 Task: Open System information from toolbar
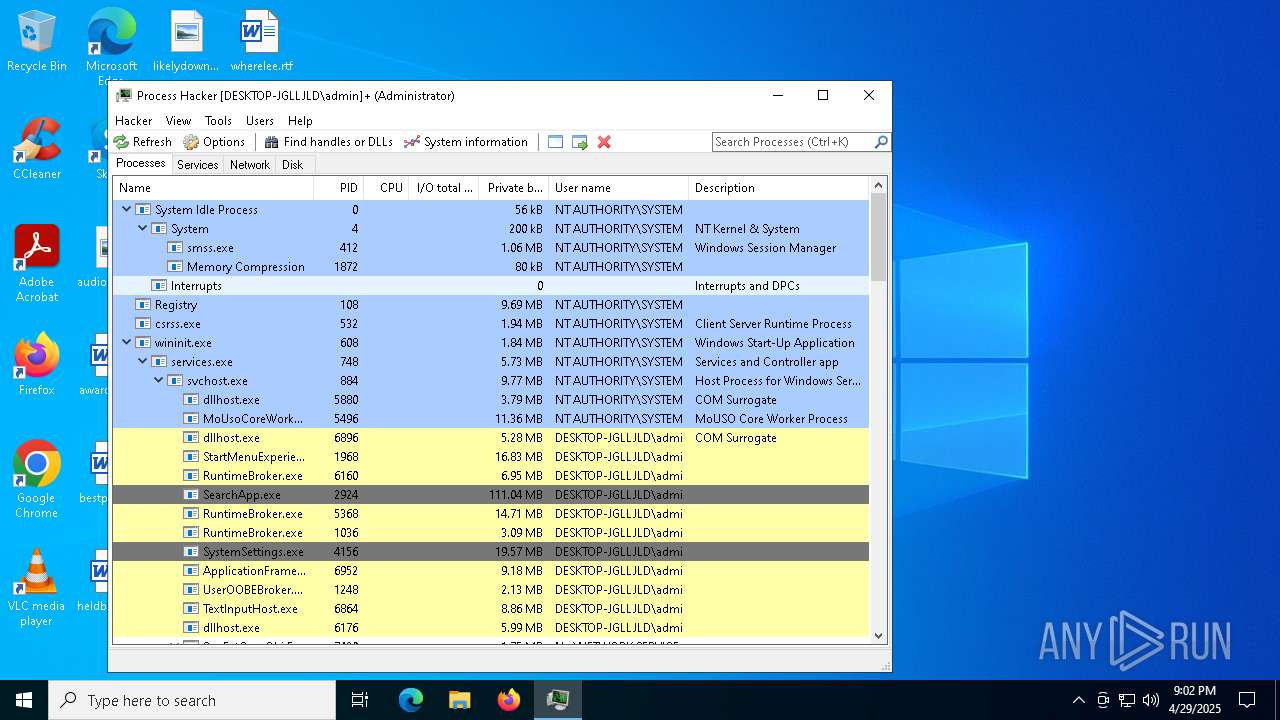(465, 142)
